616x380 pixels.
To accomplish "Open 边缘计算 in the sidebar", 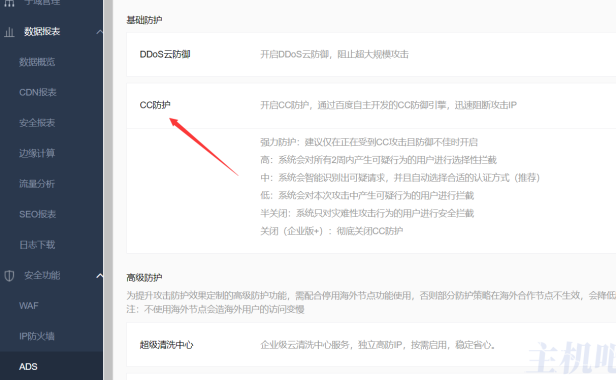I will tap(37, 153).
